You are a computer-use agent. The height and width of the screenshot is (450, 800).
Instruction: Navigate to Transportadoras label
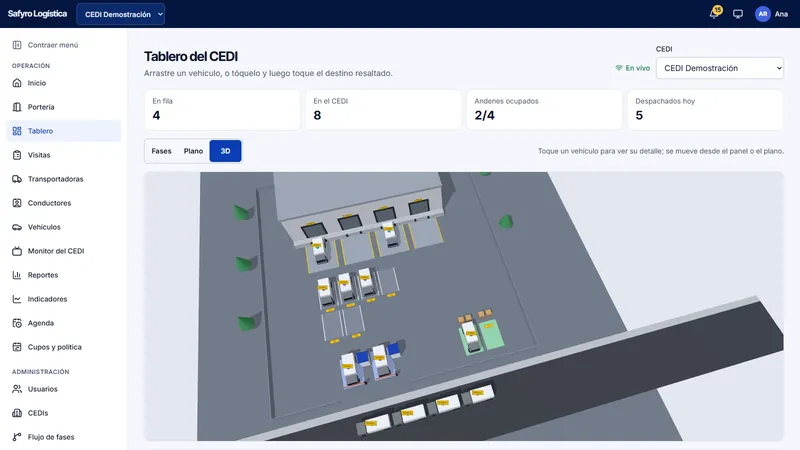[56, 179]
